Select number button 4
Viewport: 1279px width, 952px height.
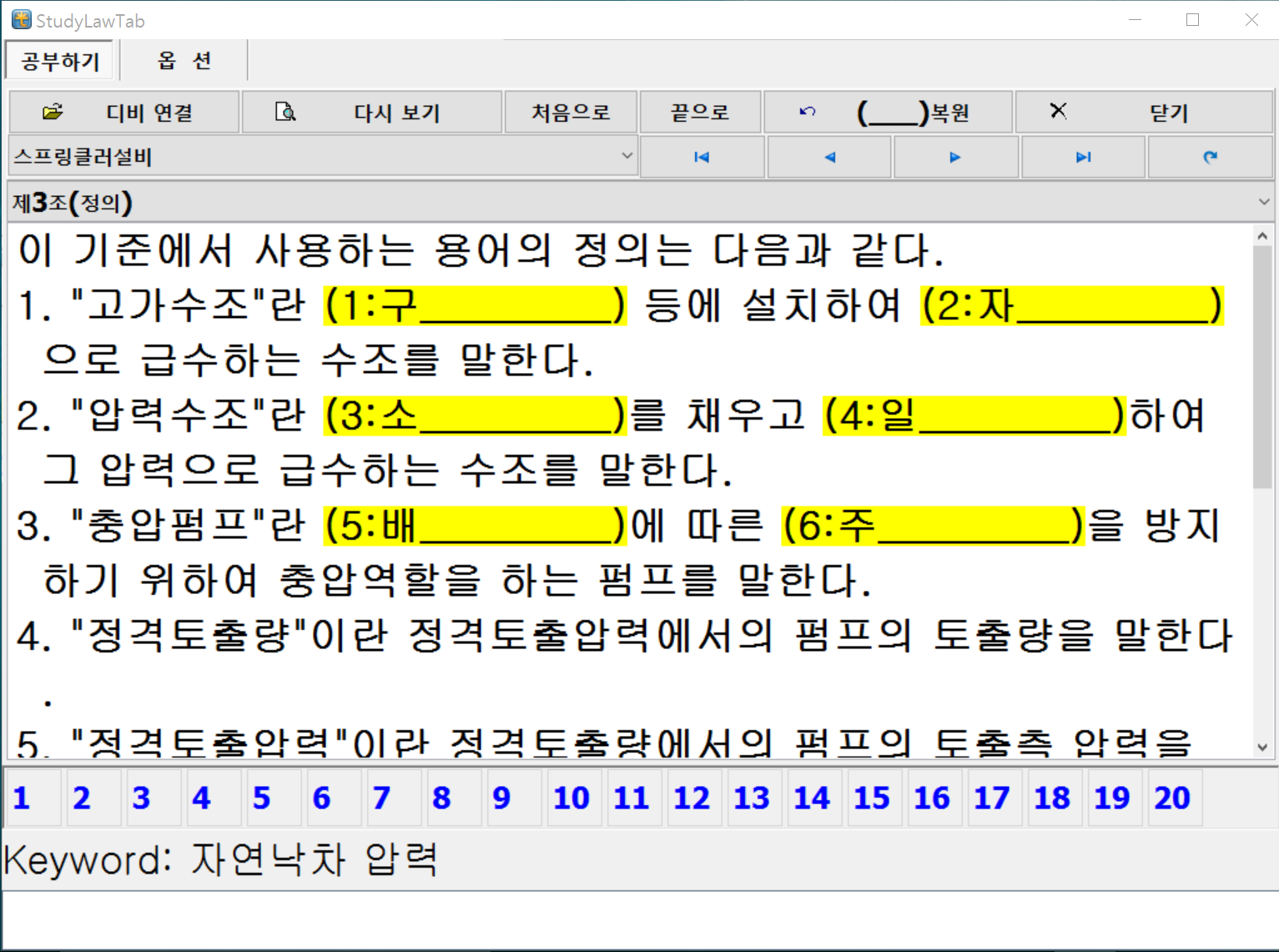pos(214,798)
